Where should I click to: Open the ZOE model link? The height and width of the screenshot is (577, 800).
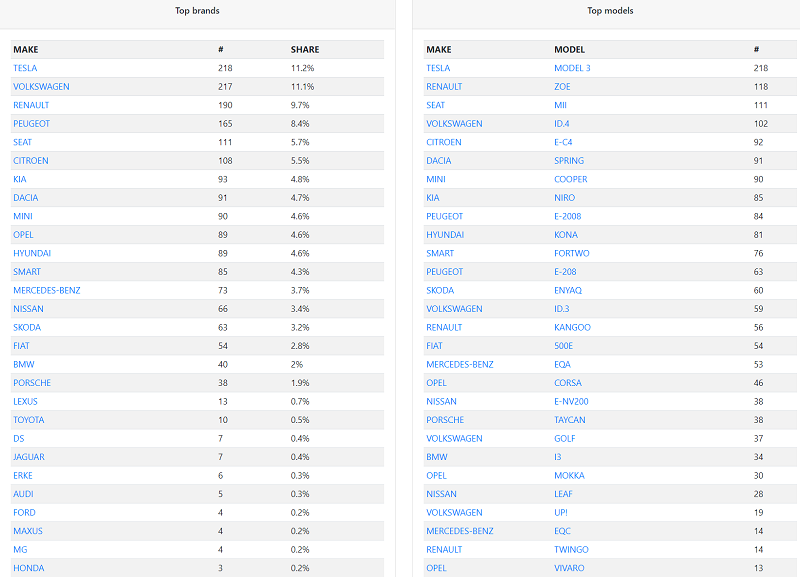coord(562,87)
